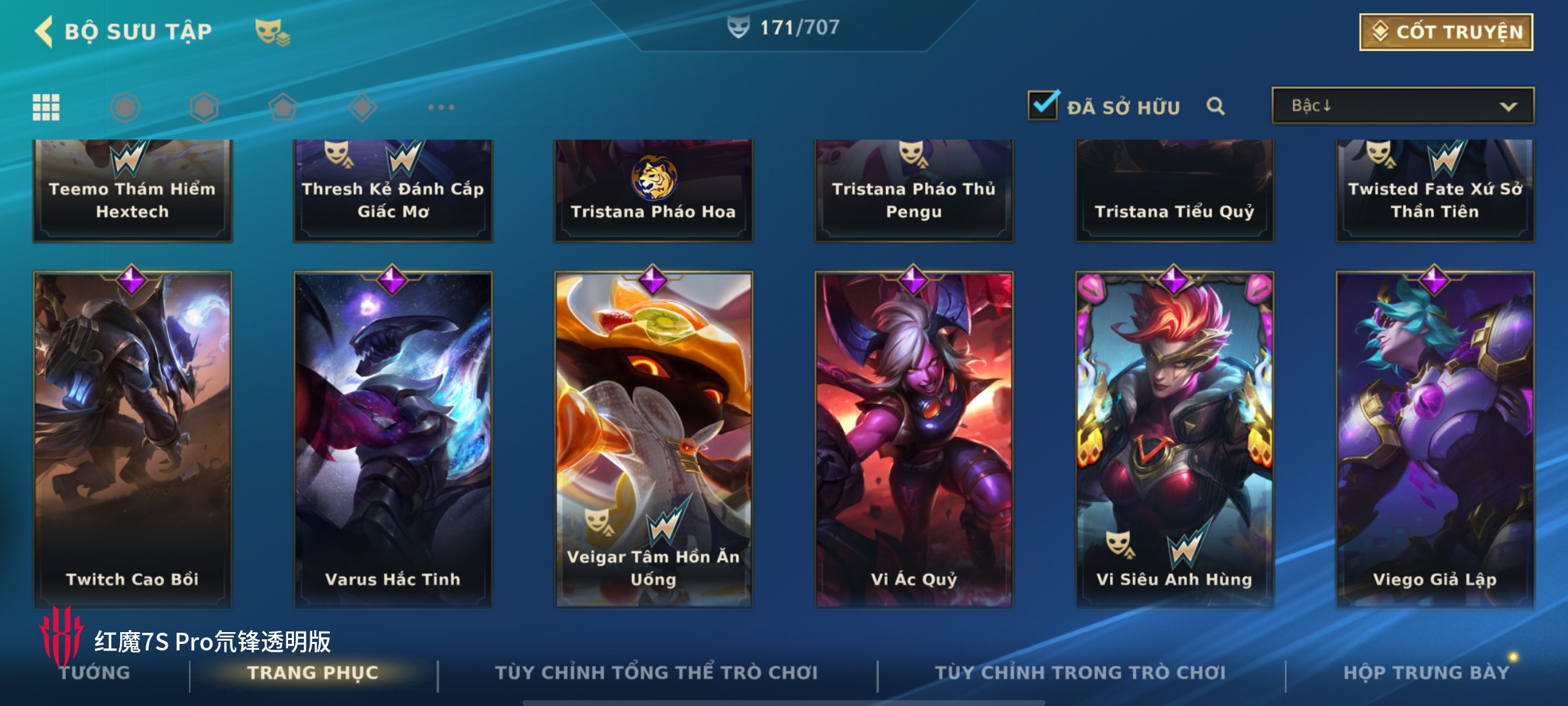Click the Cốt Truyện button
Image resolution: width=1568 pixels, height=706 pixels.
pos(1446,32)
